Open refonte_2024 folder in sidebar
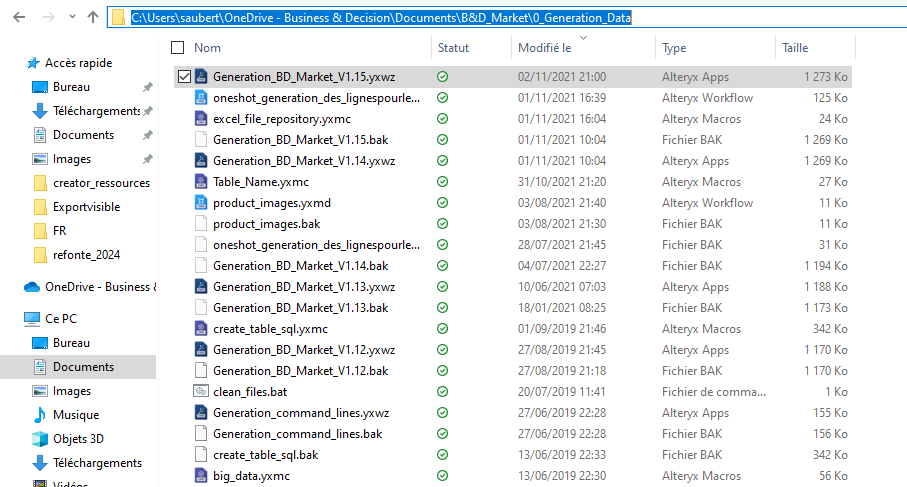Viewport: 907px width, 487px height. (x=86, y=255)
